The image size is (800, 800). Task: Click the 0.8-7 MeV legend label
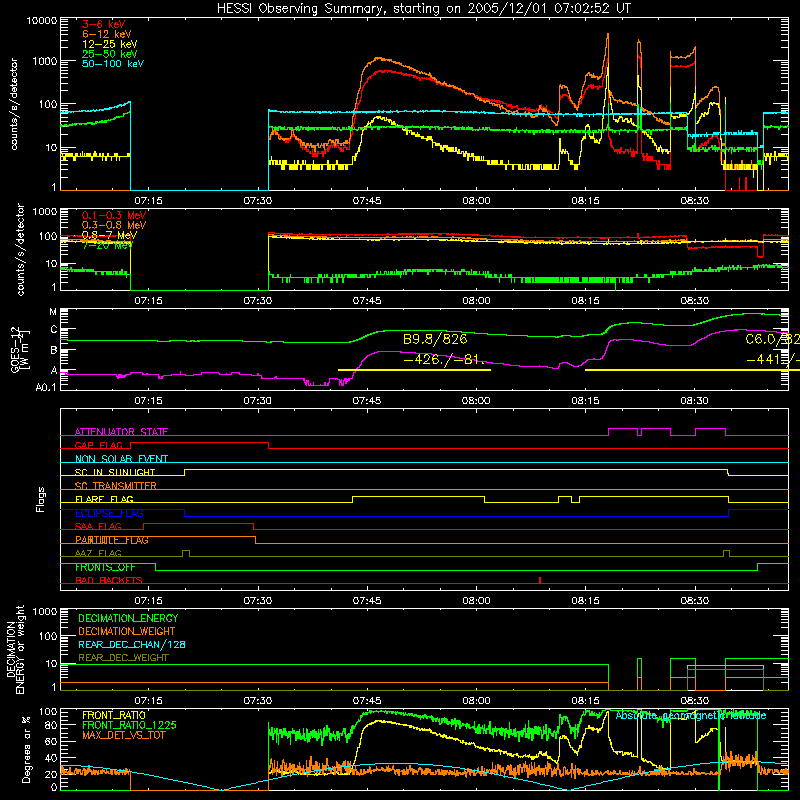point(109,235)
